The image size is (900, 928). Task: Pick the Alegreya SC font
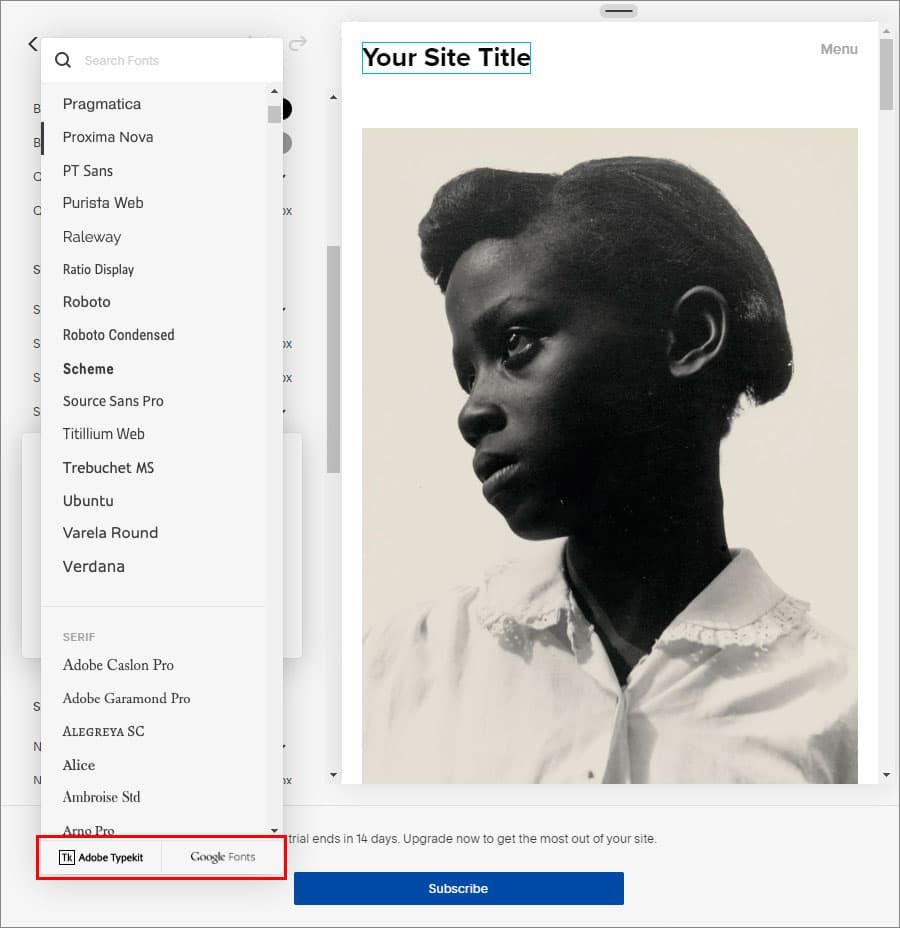click(x=104, y=732)
